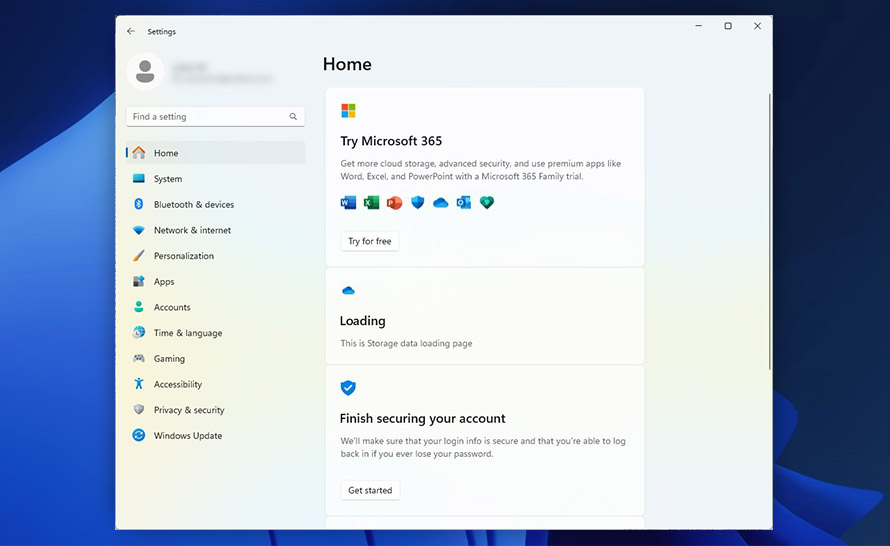Click the Try Microsoft 365 heading
The width and height of the screenshot is (890, 546).
[391, 141]
